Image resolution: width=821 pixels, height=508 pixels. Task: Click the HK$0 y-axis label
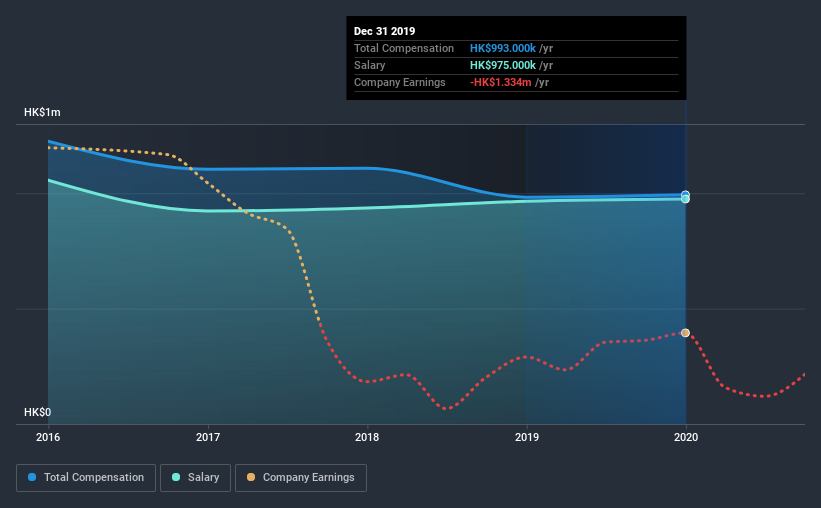click(x=38, y=413)
